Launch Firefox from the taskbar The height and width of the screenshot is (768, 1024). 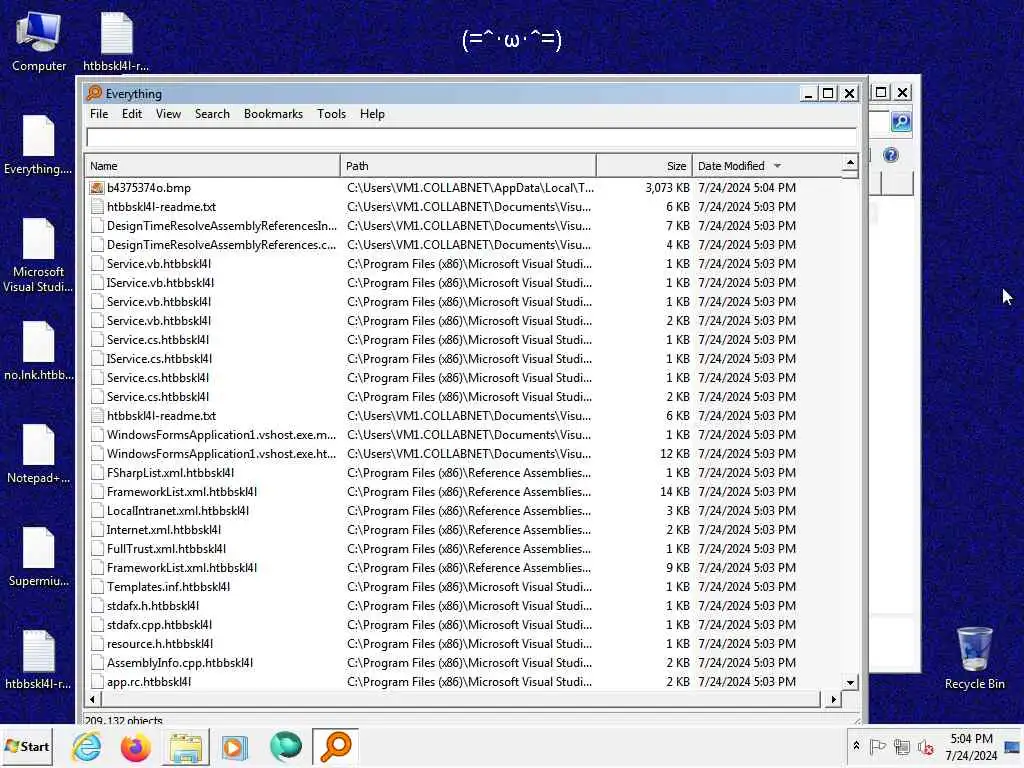coord(136,746)
